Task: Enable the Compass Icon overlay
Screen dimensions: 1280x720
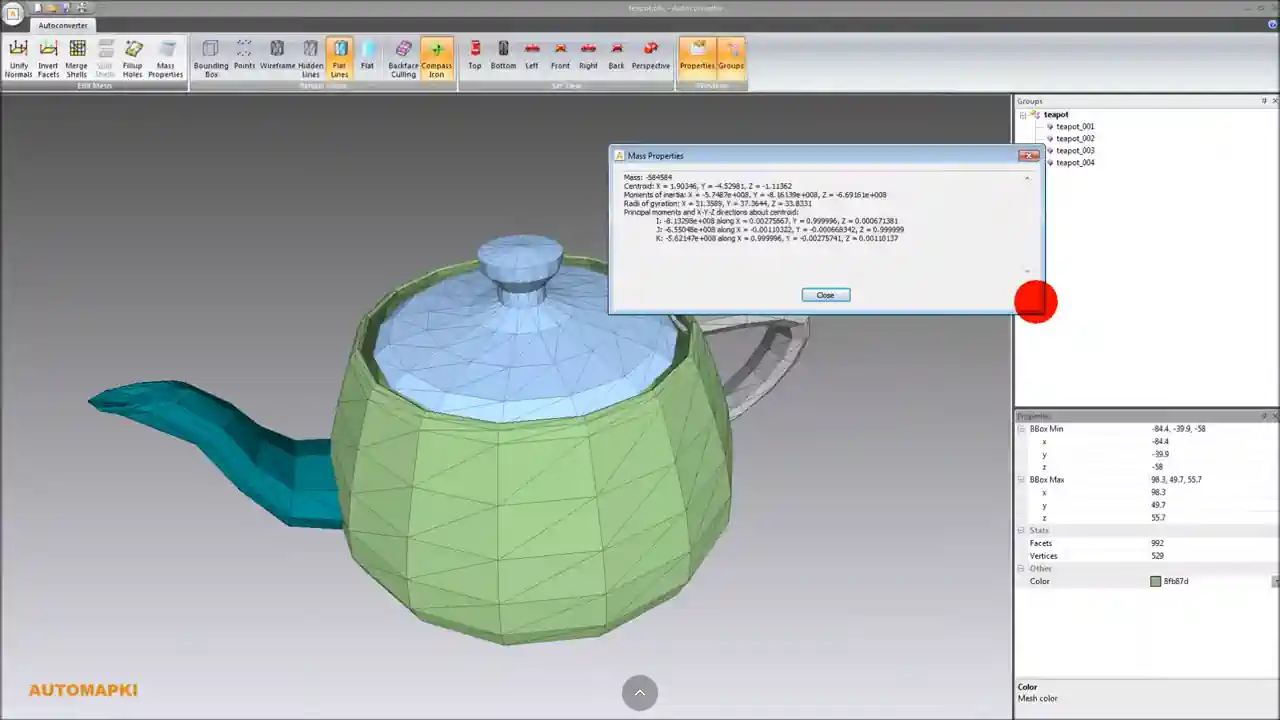Action: (x=436, y=57)
